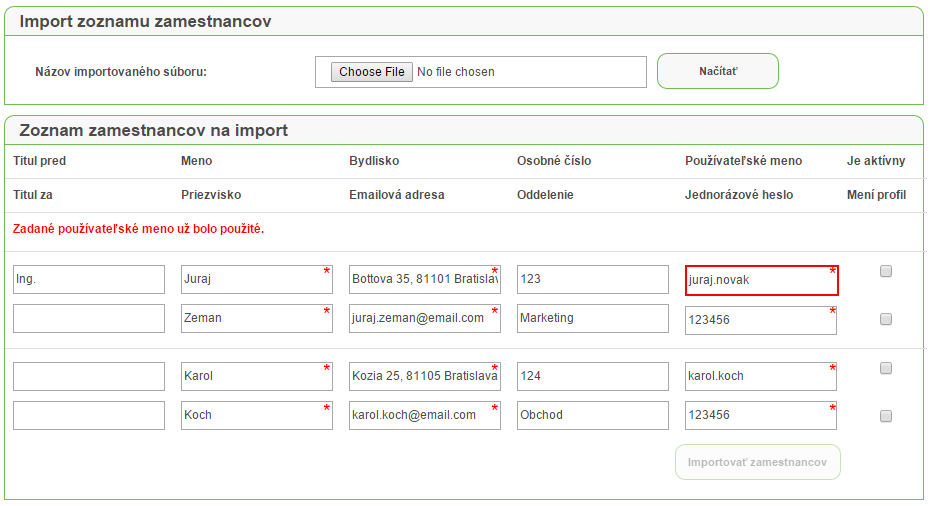Select the Obchod department field
Image resolution: width=930 pixels, height=506 pixels.
(x=593, y=416)
